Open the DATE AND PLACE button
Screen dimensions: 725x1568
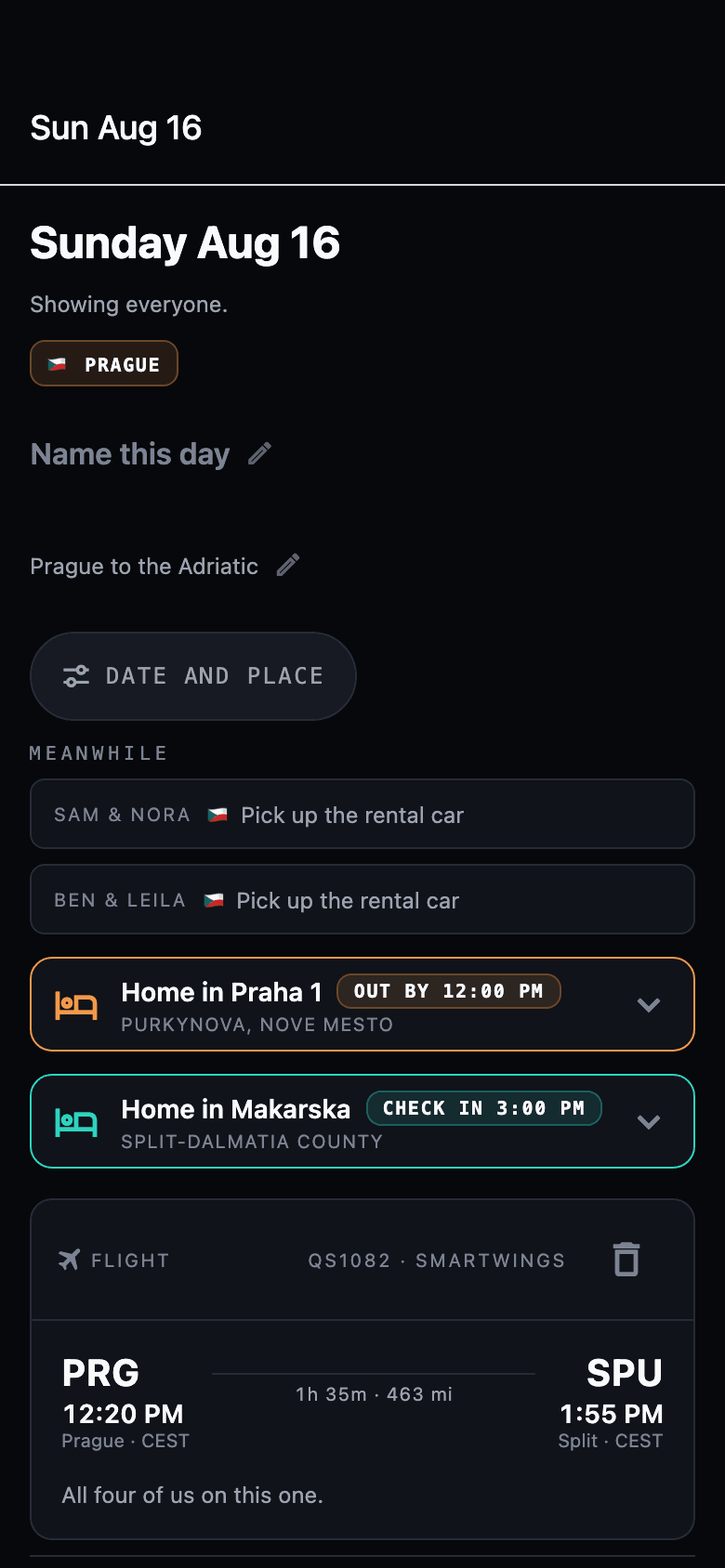(193, 676)
